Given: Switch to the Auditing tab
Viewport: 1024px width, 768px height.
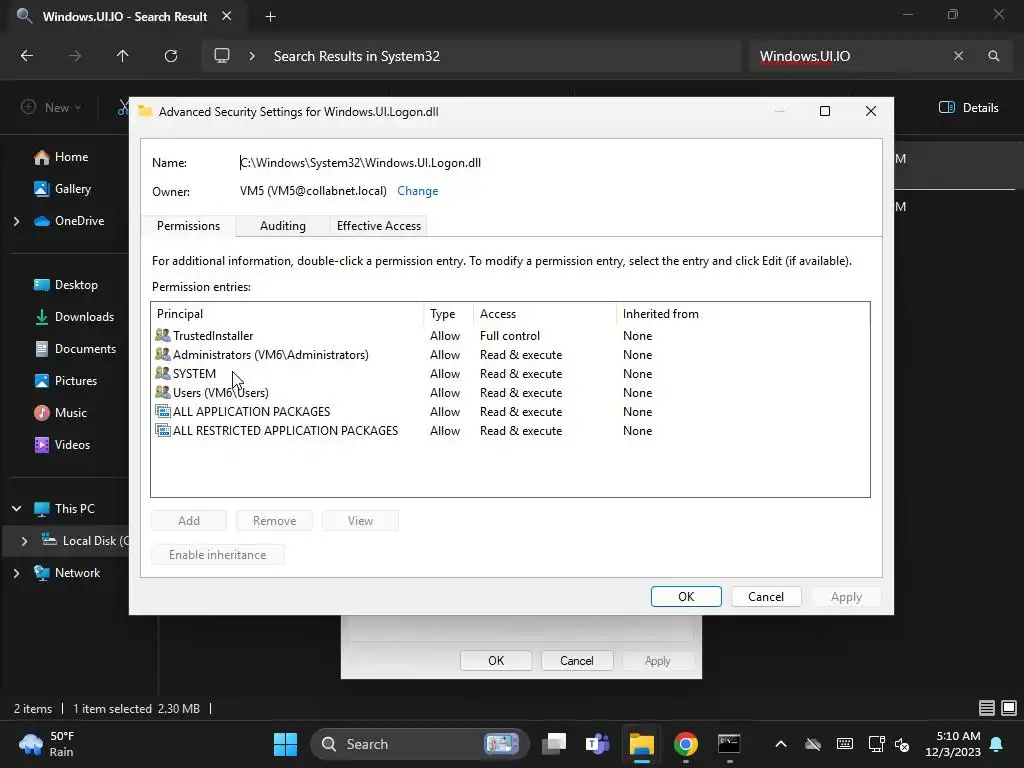Looking at the screenshot, I should tap(282, 226).
